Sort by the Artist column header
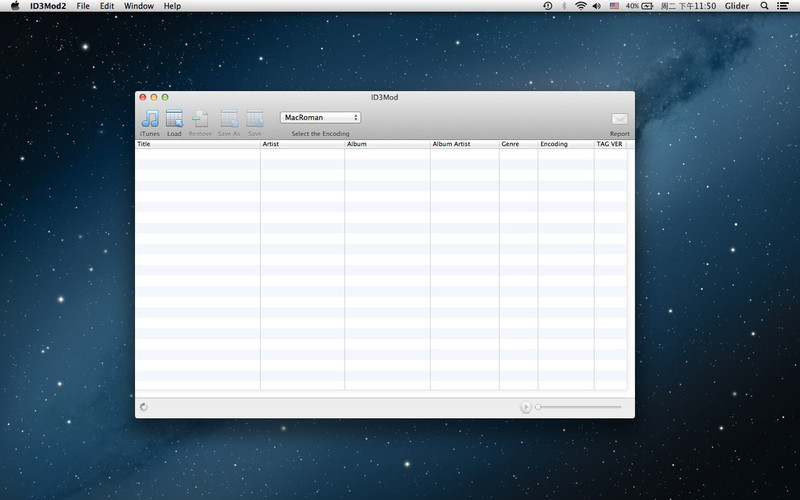 tap(303, 144)
